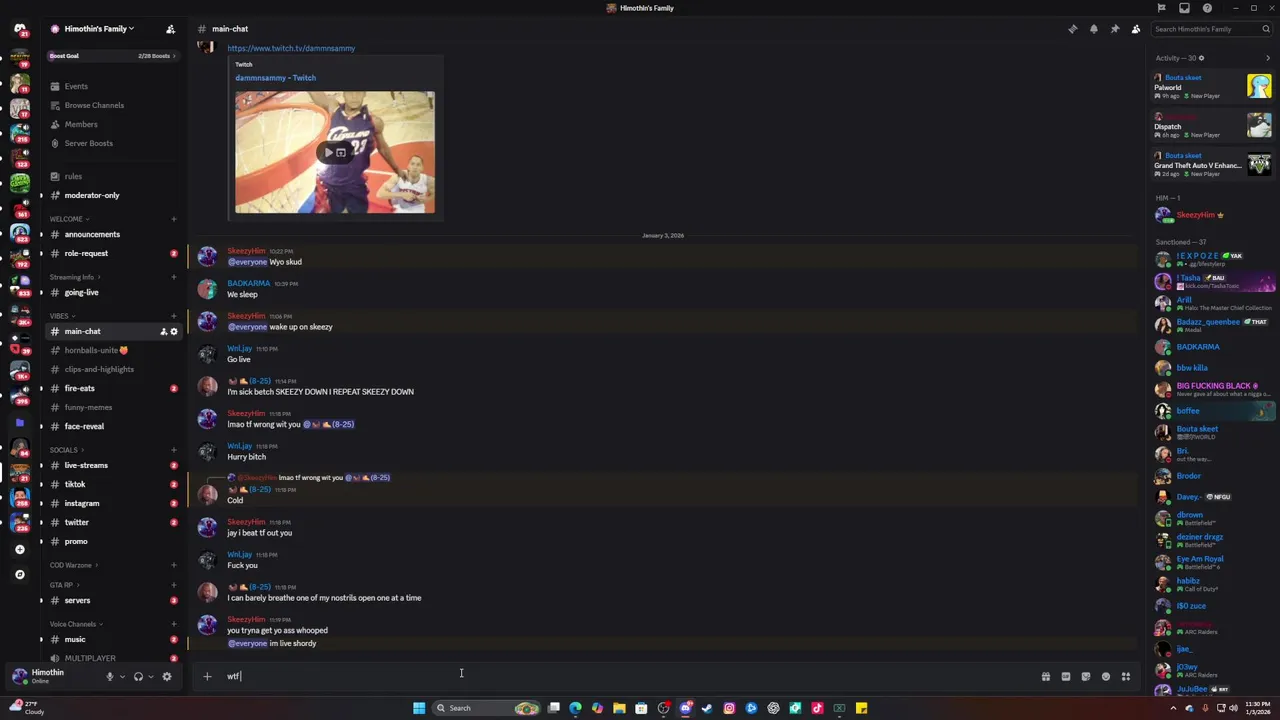1280x720 pixels.
Task: Expand the GTA RP category
Action: pos(64,585)
